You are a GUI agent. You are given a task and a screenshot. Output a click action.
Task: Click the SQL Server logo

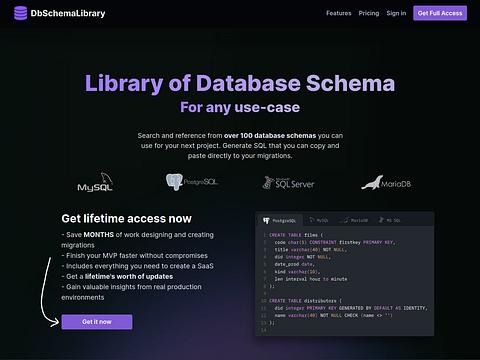click(x=288, y=183)
